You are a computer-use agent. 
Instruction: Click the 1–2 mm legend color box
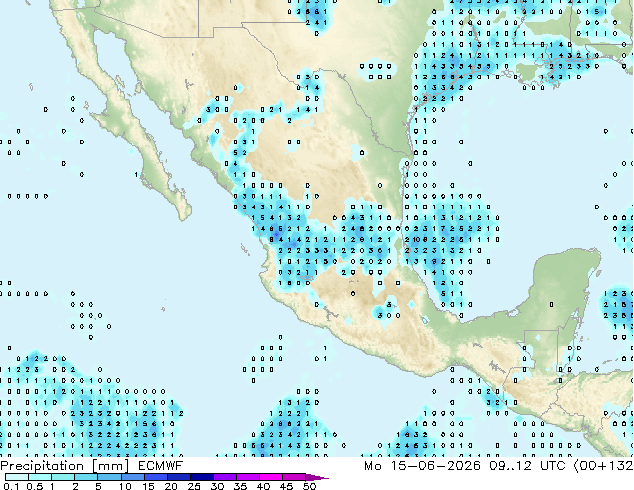point(63,477)
